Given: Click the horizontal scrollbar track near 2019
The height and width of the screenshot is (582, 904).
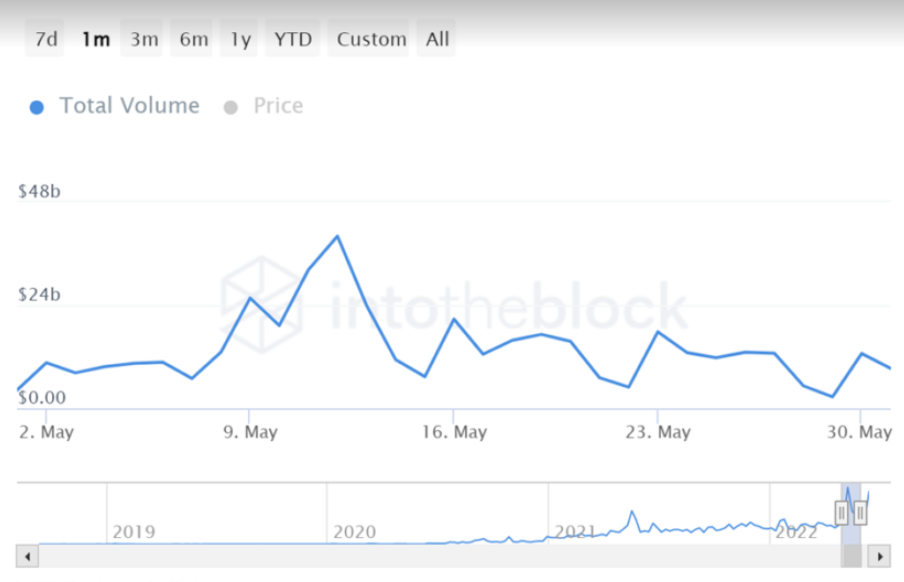Looking at the screenshot, I should (134, 556).
